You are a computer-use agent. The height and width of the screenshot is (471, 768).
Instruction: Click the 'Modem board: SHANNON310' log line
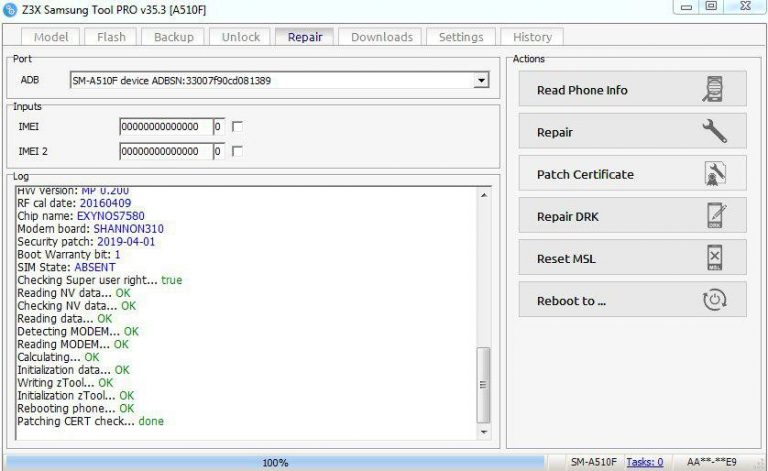tap(91, 229)
